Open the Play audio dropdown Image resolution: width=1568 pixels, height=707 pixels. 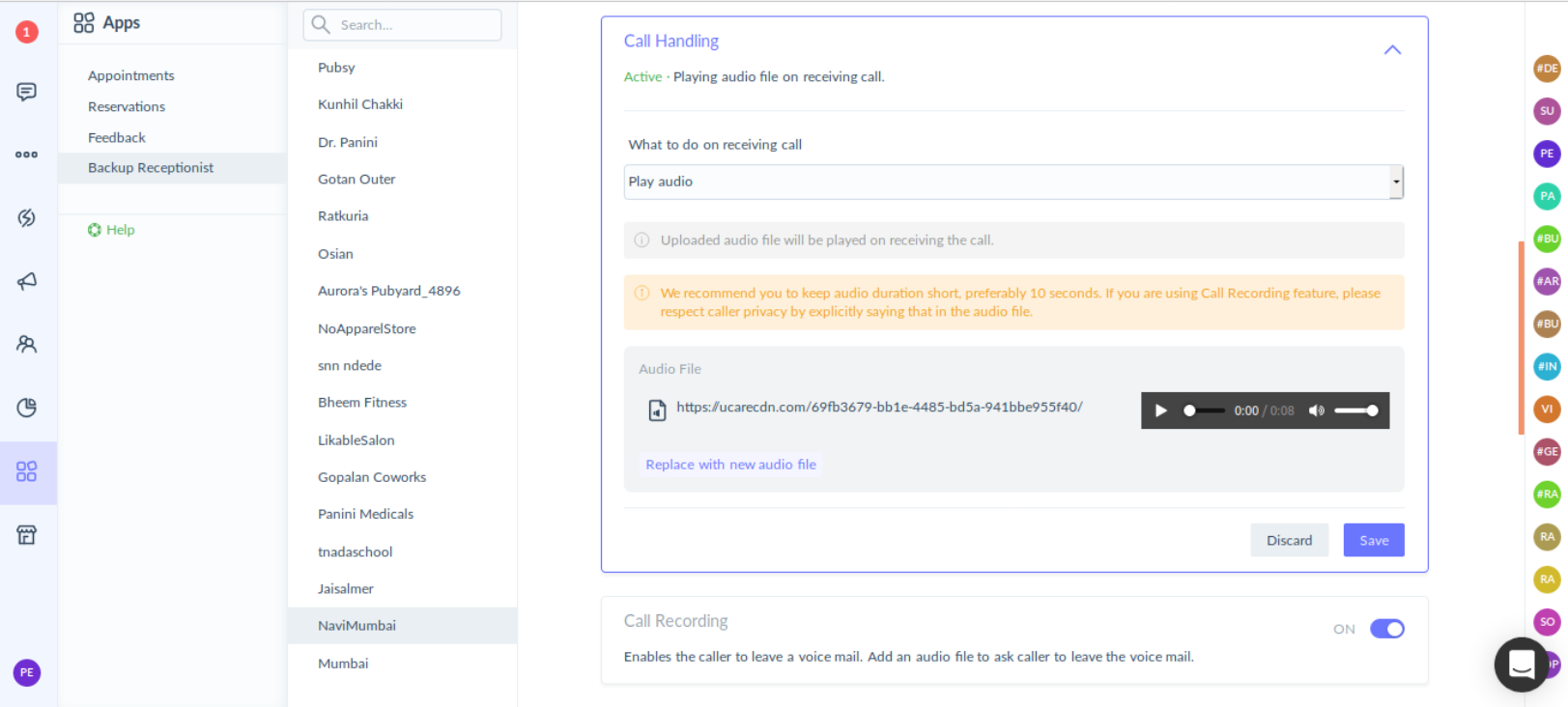point(1013,182)
